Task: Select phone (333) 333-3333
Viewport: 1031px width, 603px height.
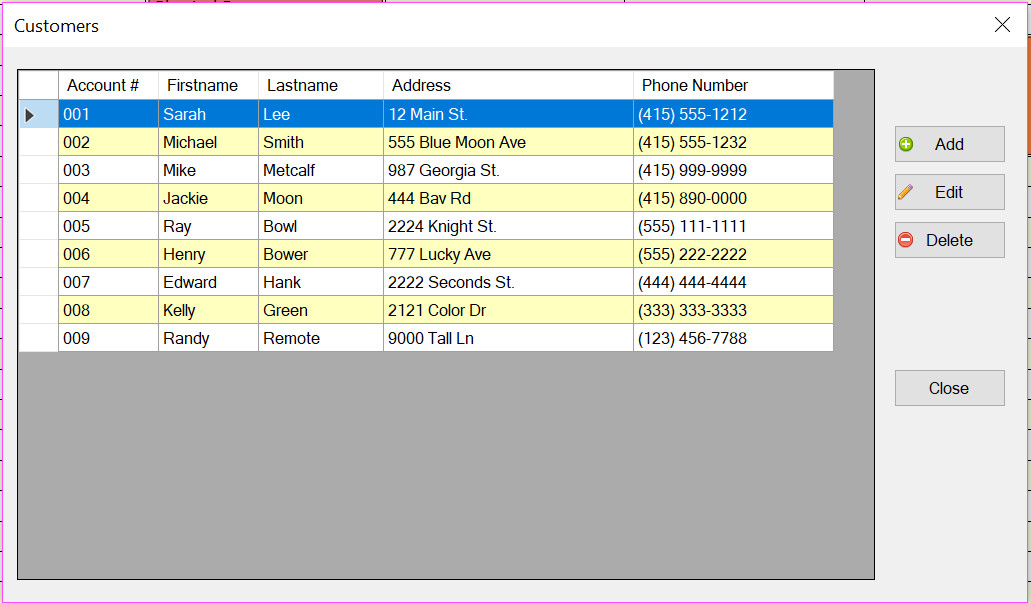Action: [x=734, y=310]
